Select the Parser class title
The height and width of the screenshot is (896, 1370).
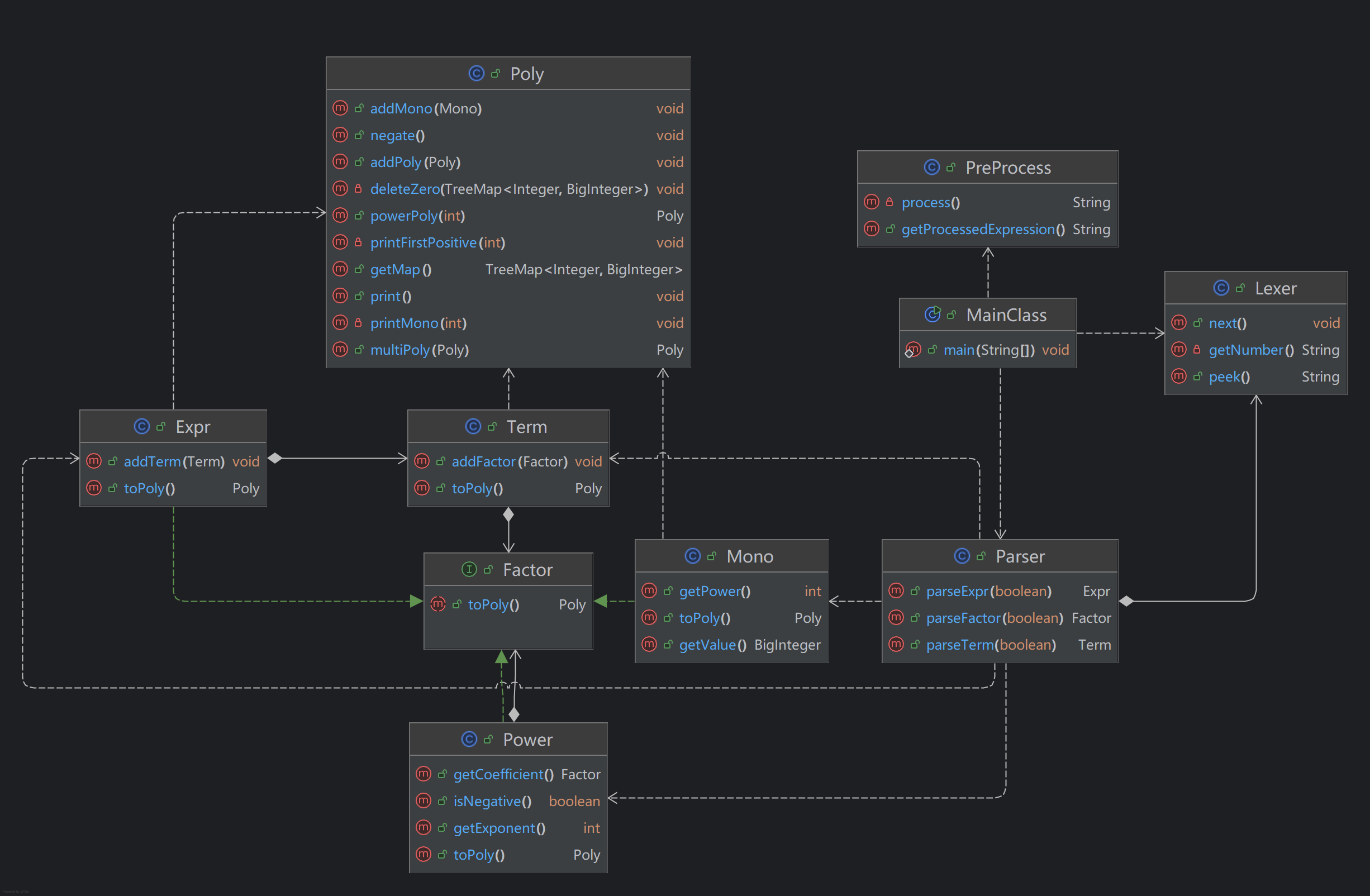click(x=1020, y=556)
